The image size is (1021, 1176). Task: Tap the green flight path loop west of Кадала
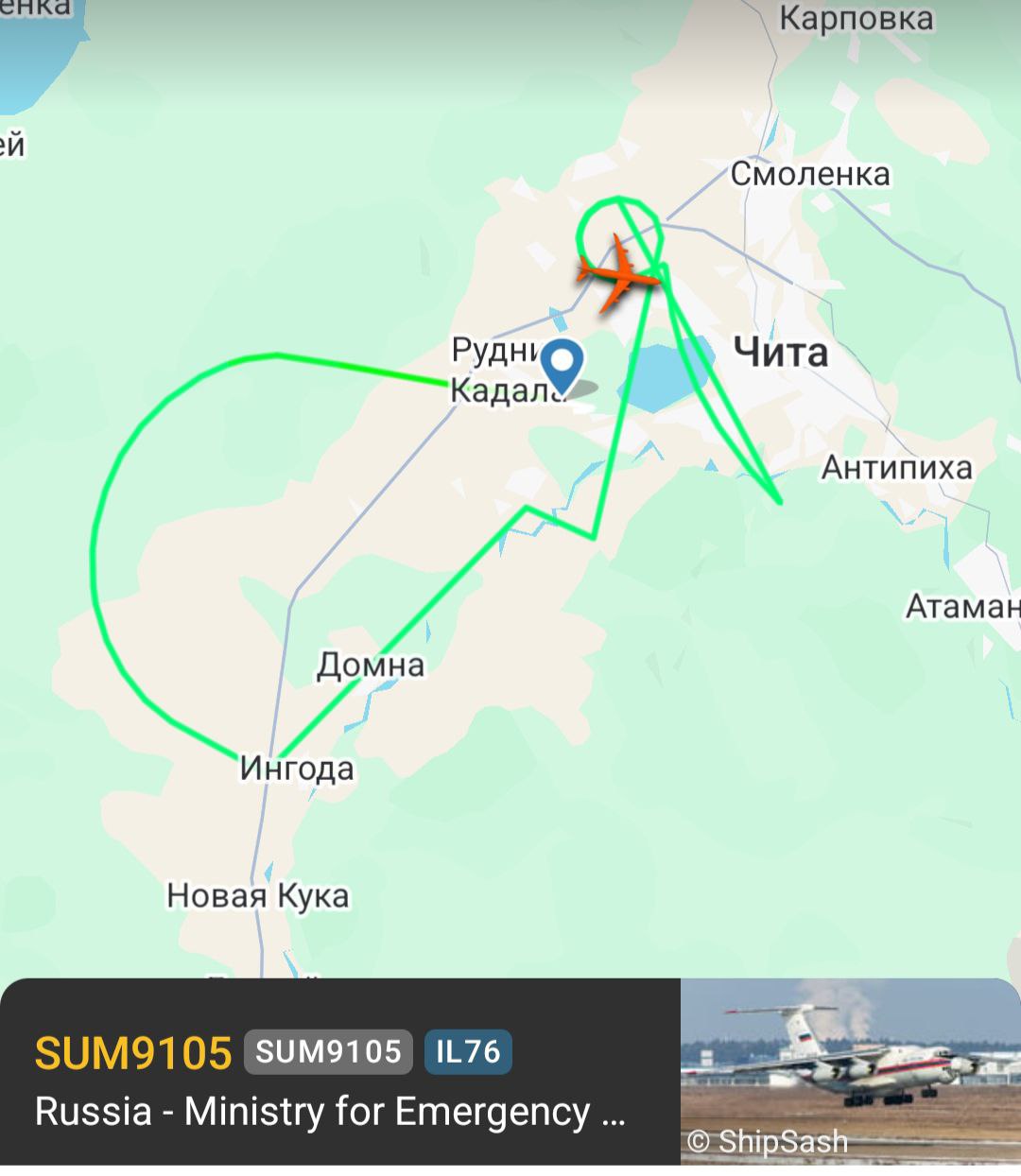95,556
